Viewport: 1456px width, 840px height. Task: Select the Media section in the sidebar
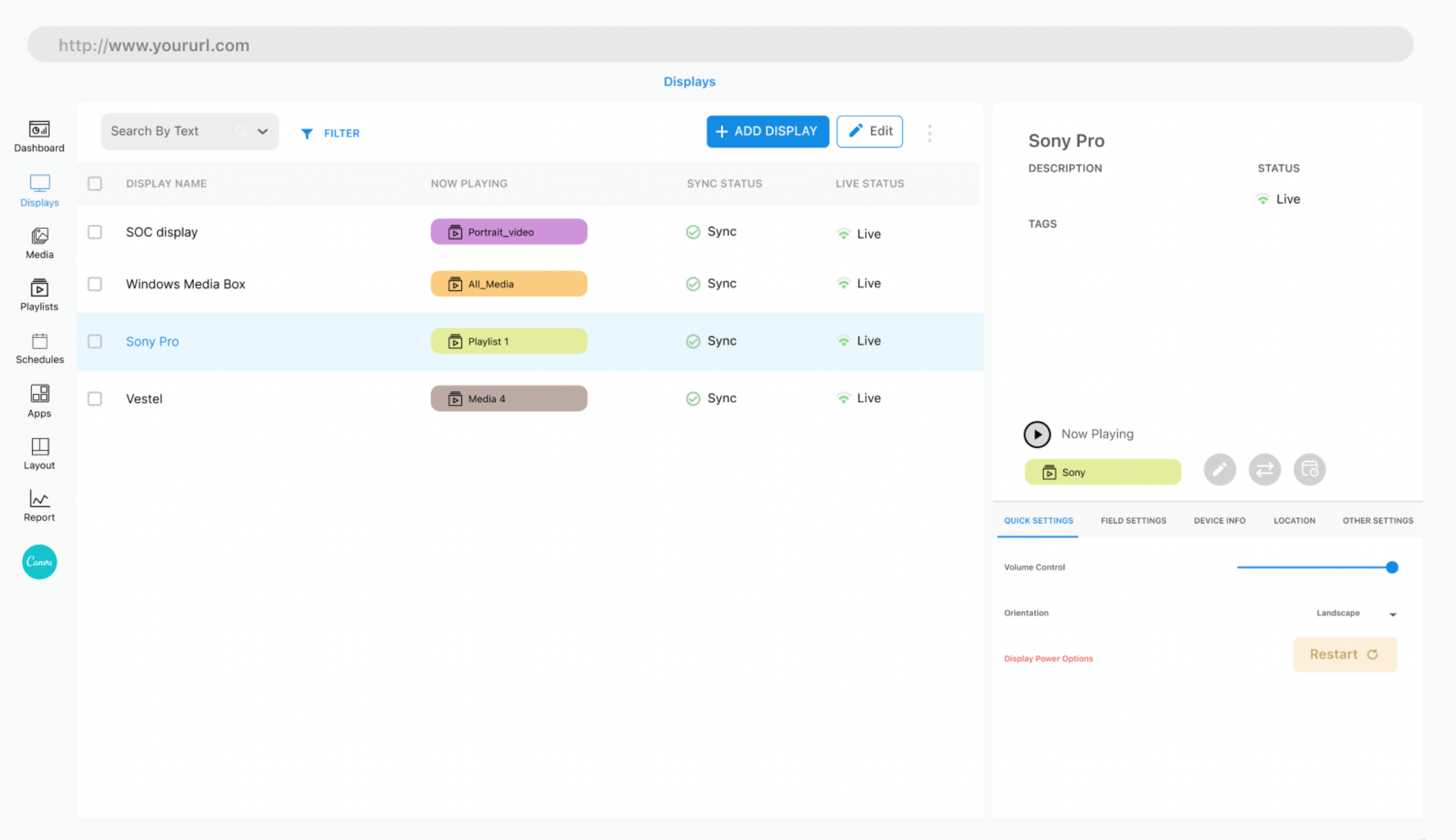39,242
